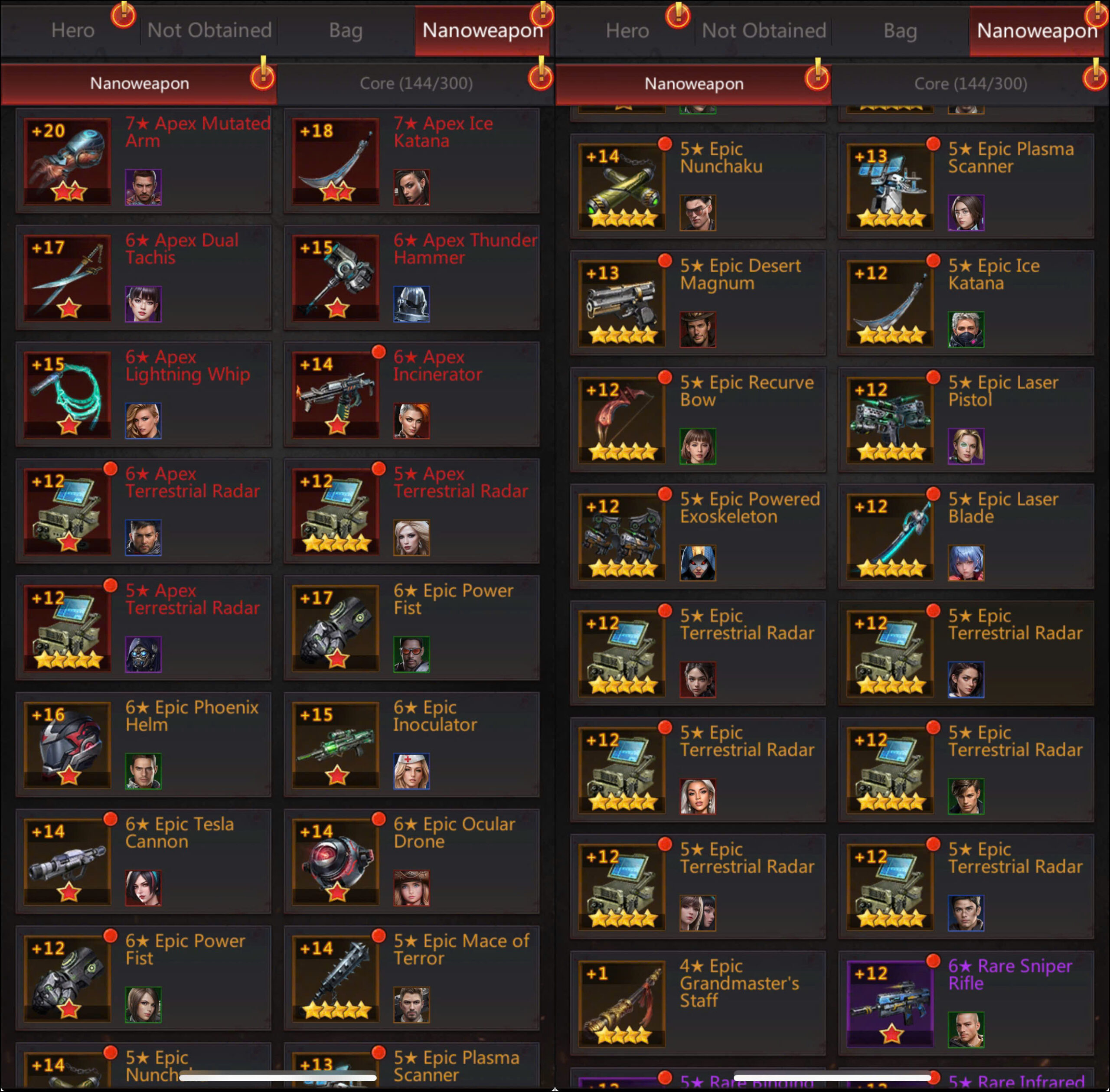Tap the Epic Recurve Bow icon
The width and height of the screenshot is (1110, 1092).
pos(622,420)
